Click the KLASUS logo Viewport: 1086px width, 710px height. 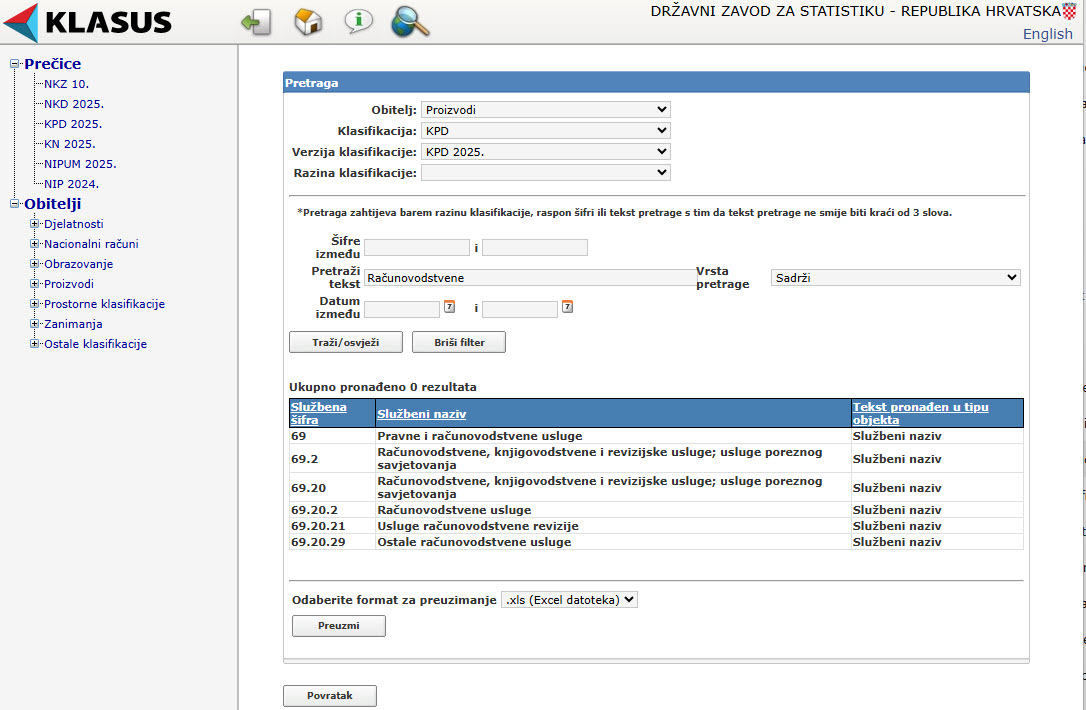[88, 22]
